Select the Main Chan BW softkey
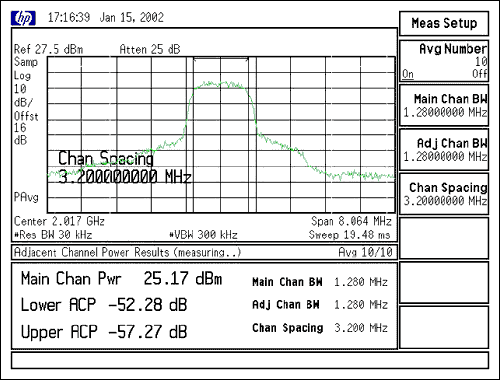The image size is (500, 380). 444,105
